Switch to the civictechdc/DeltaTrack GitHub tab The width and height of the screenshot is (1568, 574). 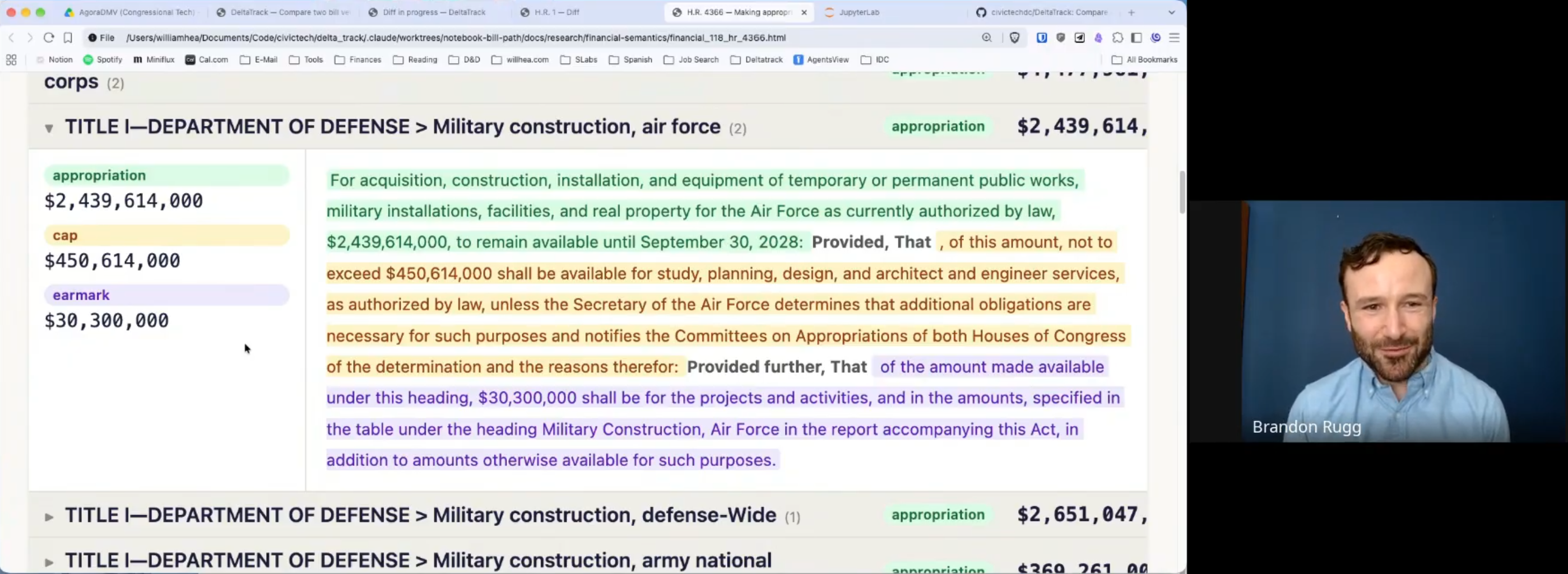click(x=1043, y=12)
